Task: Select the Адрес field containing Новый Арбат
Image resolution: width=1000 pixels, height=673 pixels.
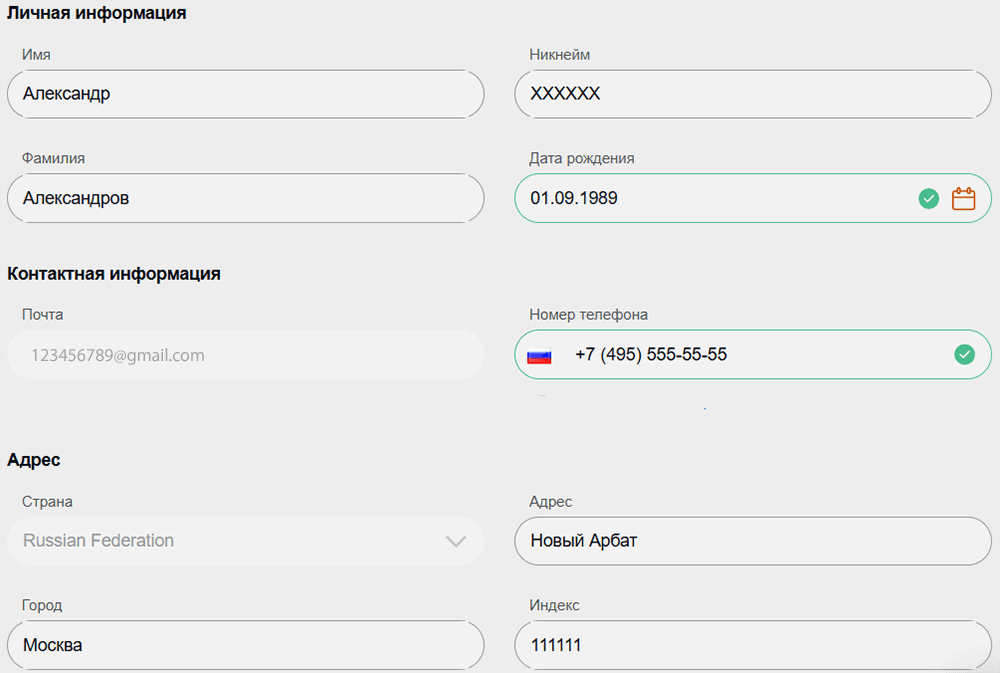Action: [753, 541]
